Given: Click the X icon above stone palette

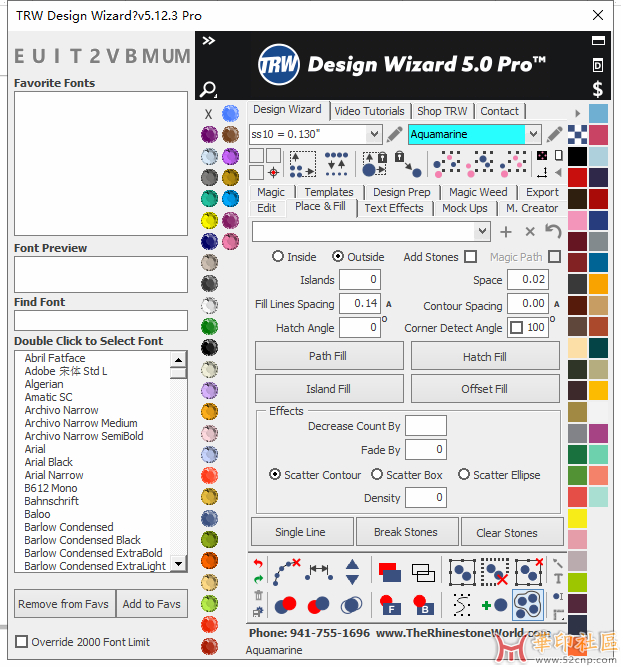Looking at the screenshot, I should point(208,114).
